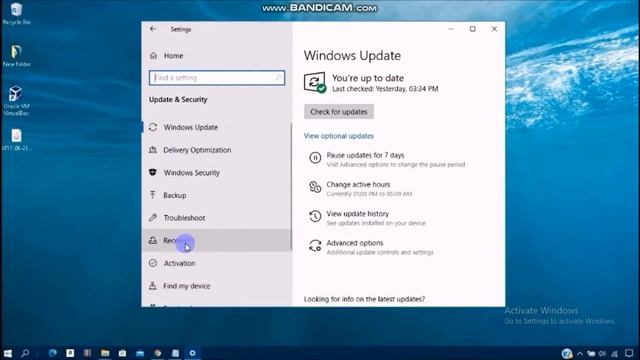The height and width of the screenshot is (360, 640).
Task: Click the magnifier icon in the search box
Action: [278, 78]
